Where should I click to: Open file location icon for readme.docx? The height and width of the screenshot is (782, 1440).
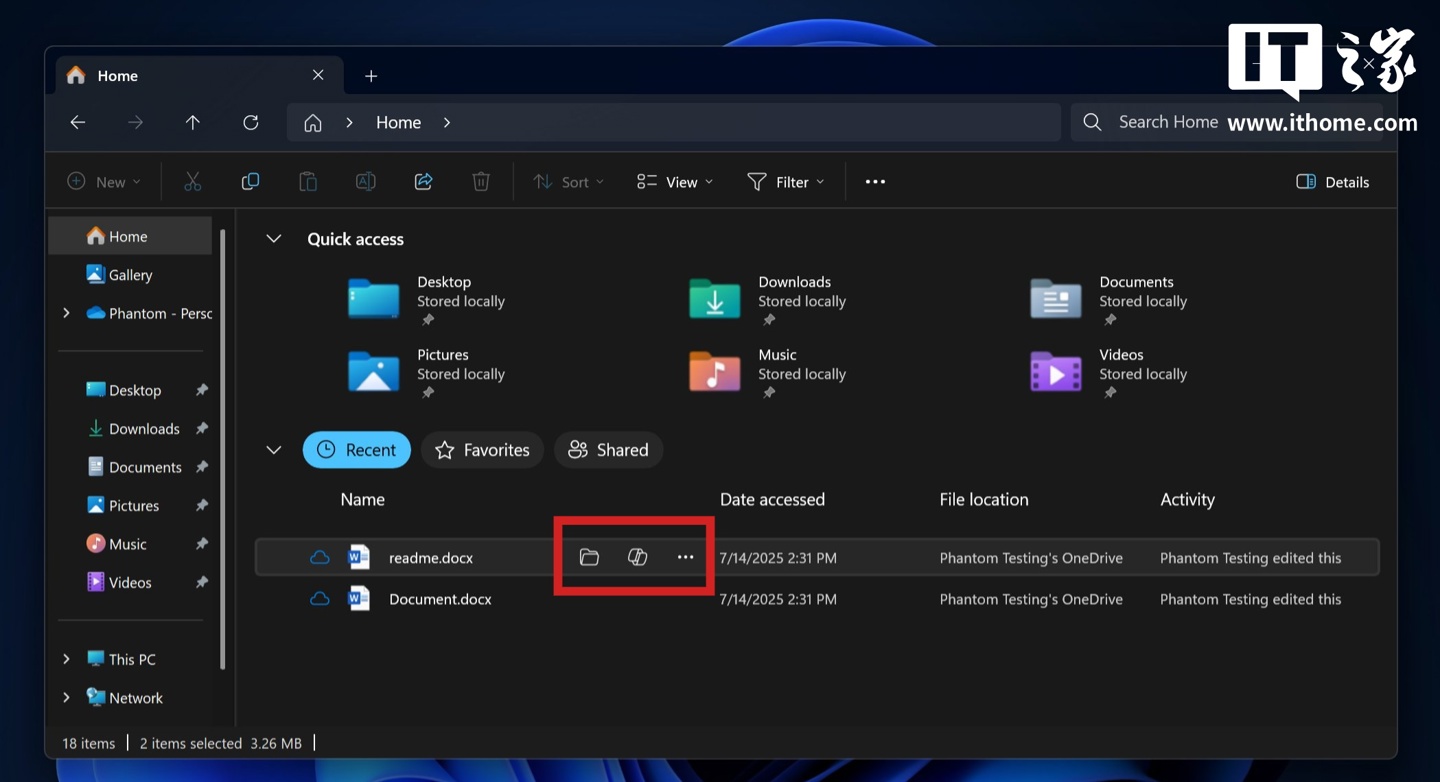pos(589,558)
